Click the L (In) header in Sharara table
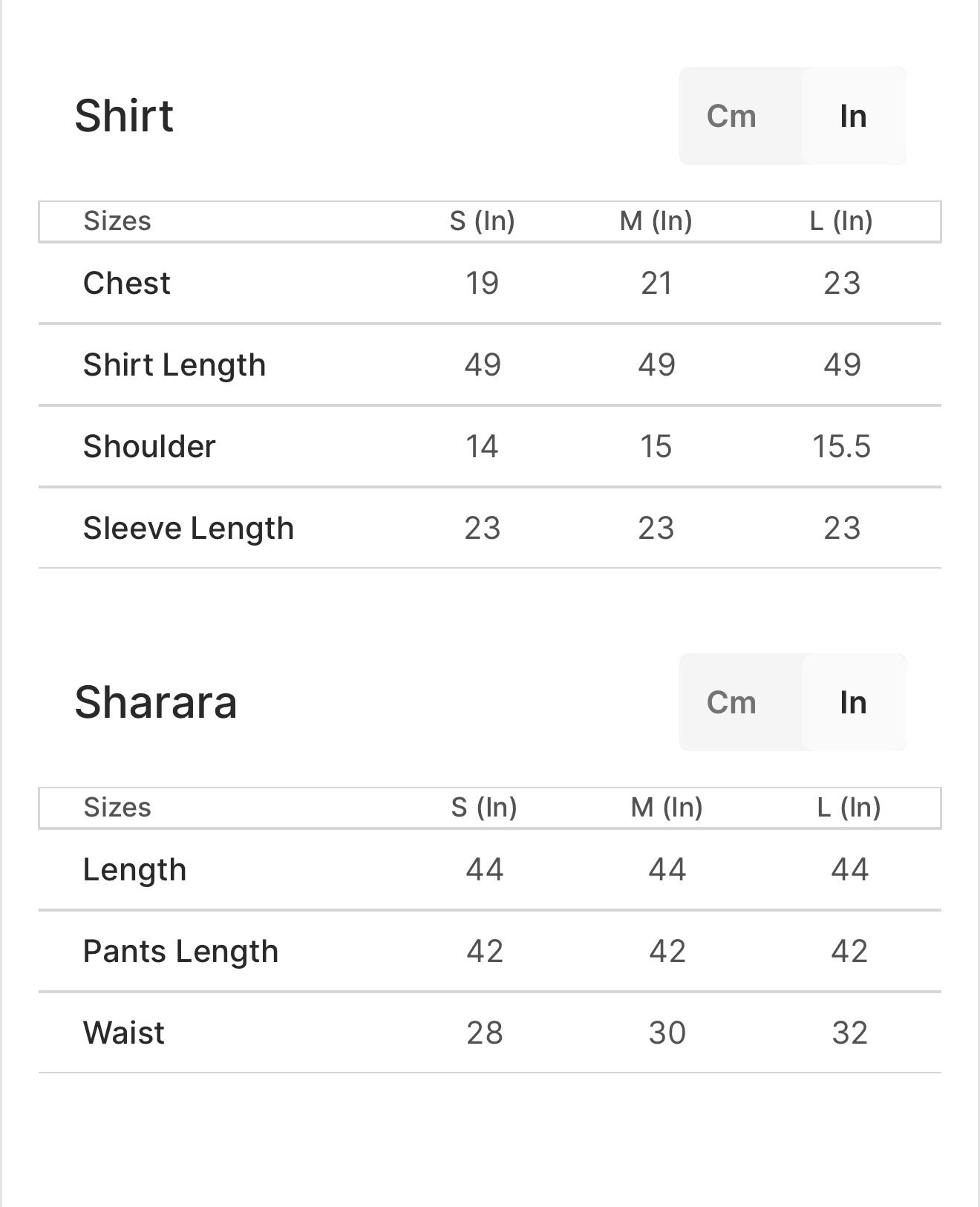This screenshot has width=980, height=1207. coord(849,808)
